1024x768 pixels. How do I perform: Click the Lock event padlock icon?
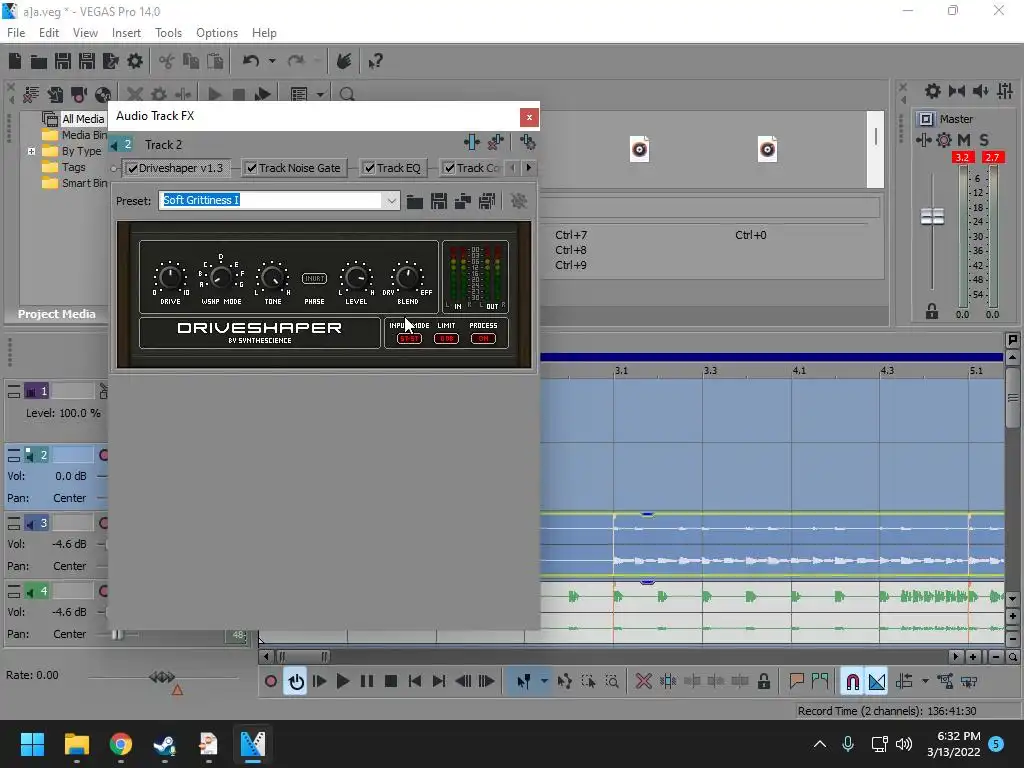(x=763, y=682)
